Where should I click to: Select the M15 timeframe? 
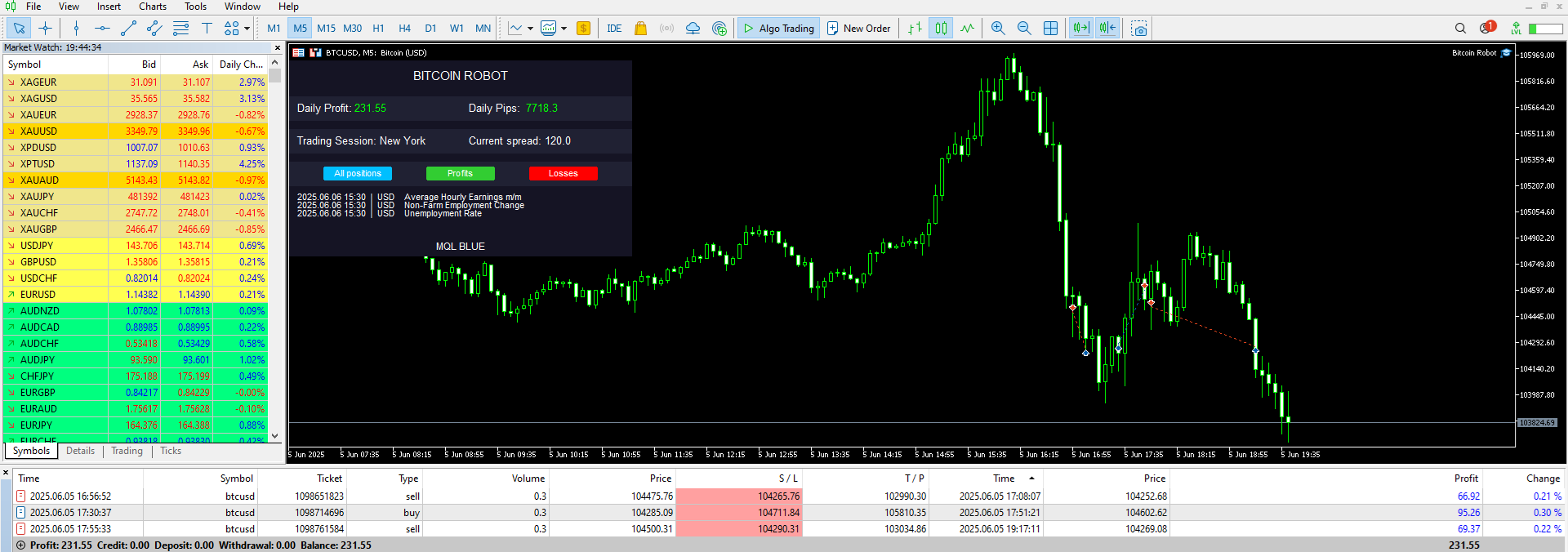tap(326, 29)
